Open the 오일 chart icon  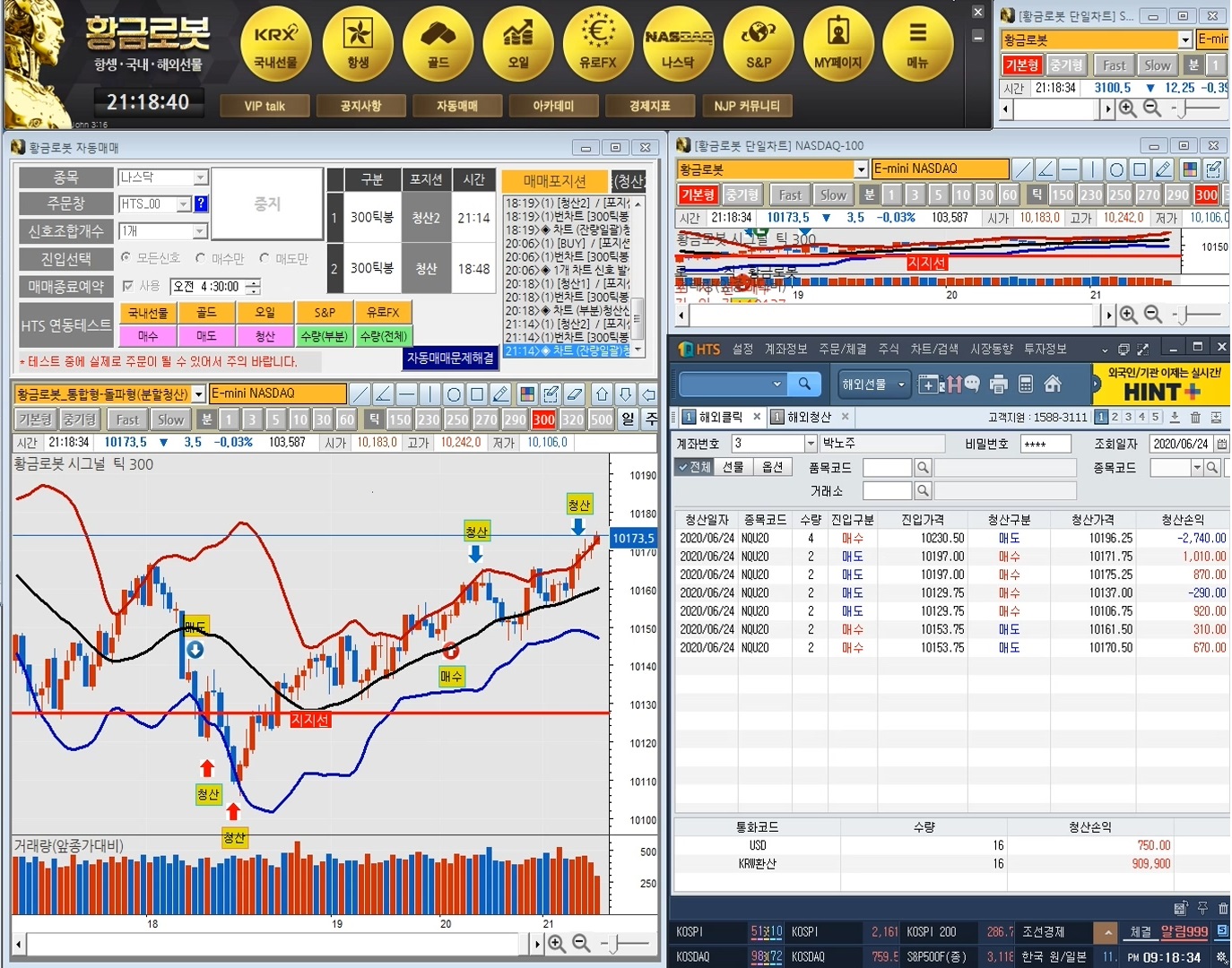click(x=518, y=44)
